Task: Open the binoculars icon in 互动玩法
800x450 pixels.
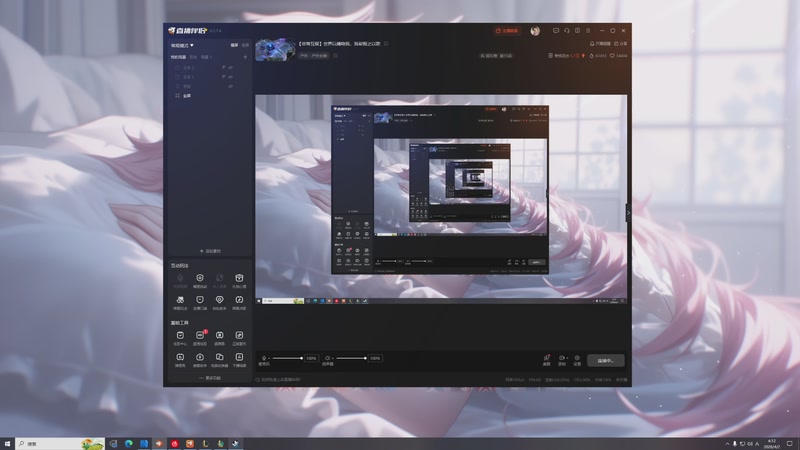Action: coord(180,300)
